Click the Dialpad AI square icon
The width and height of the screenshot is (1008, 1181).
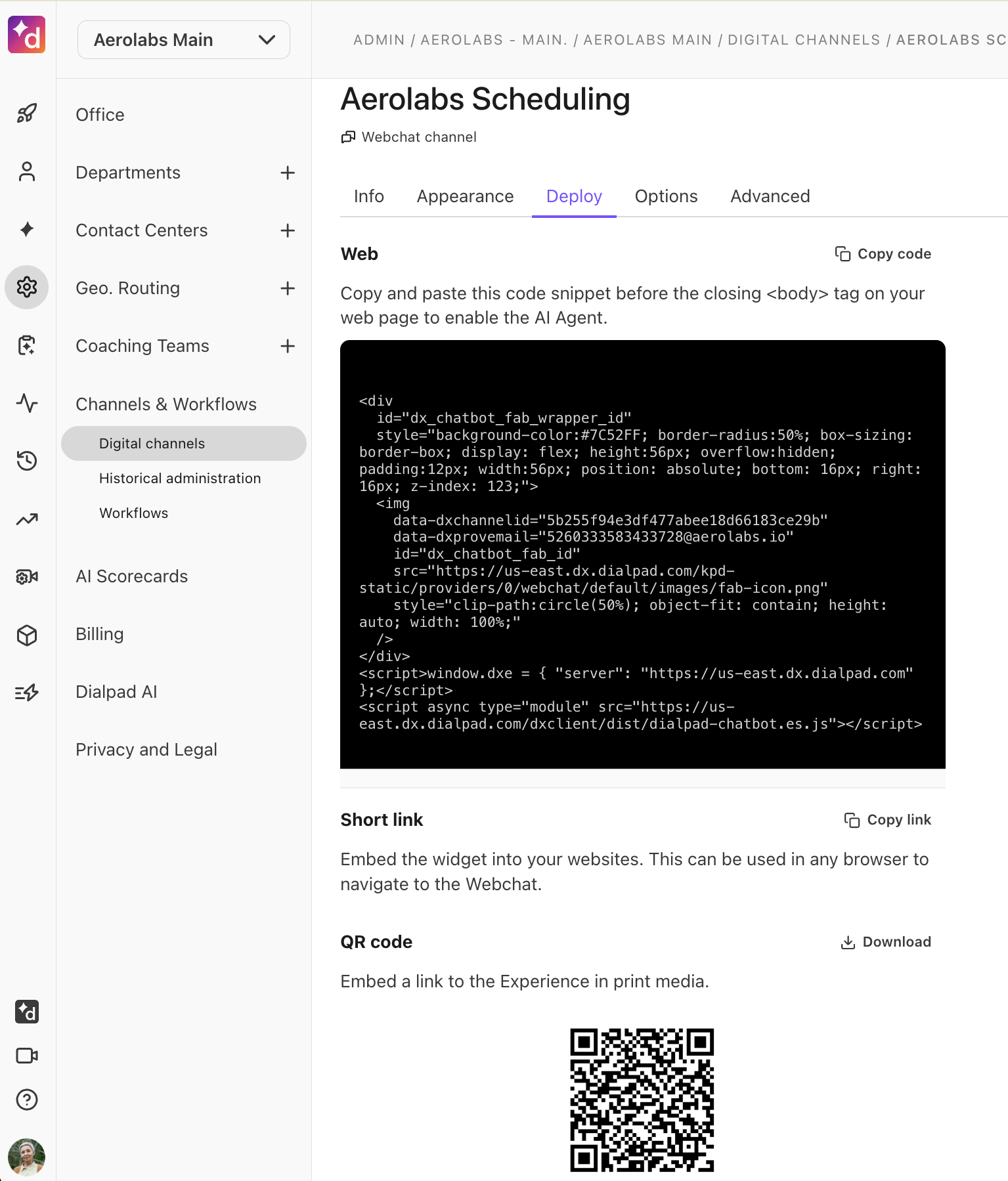27,1012
